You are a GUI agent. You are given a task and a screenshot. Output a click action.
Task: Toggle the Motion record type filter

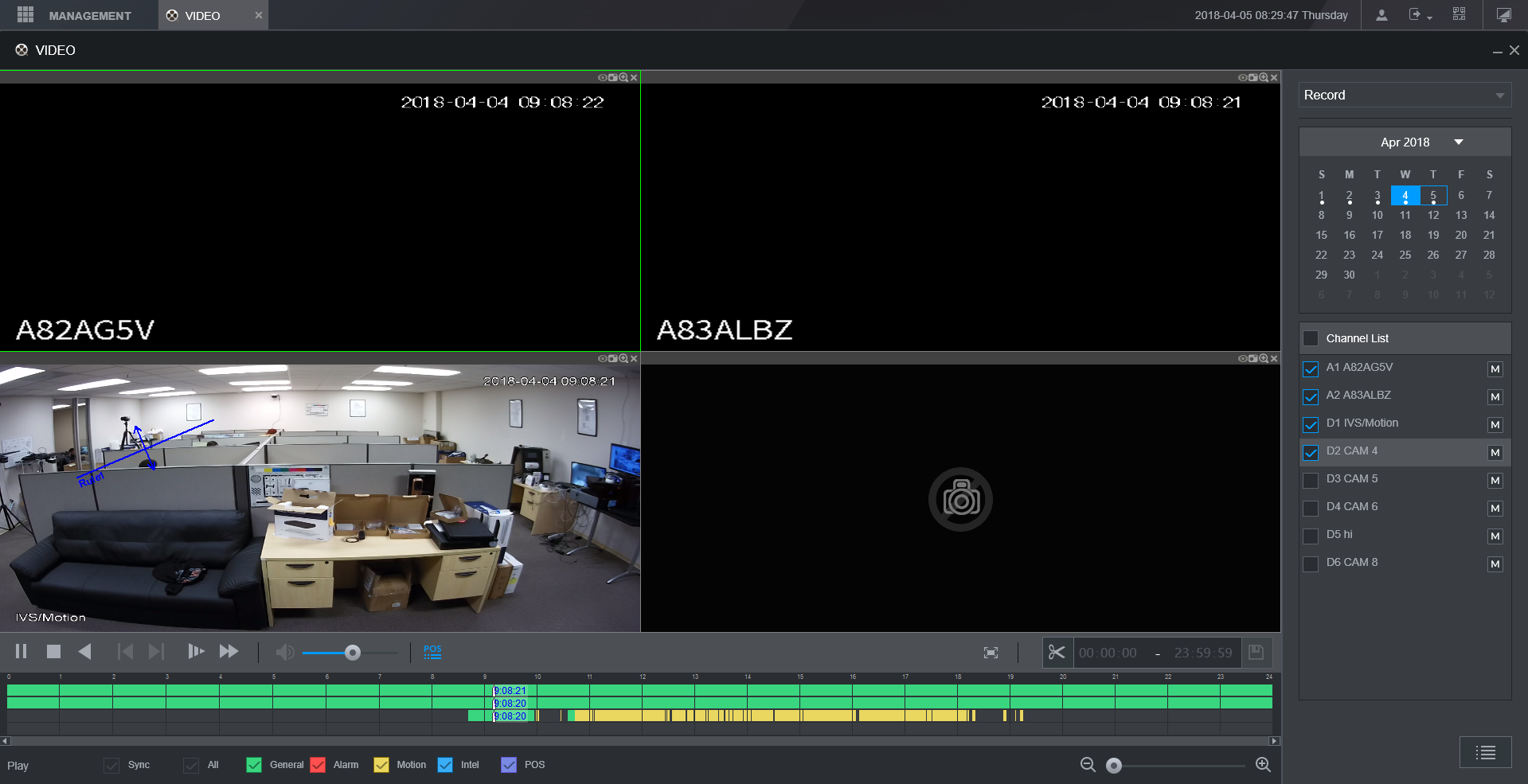point(381,765)
